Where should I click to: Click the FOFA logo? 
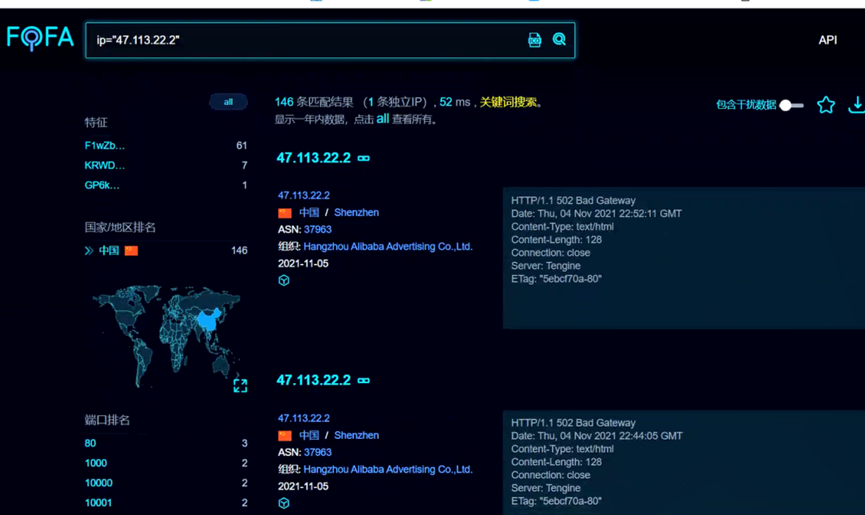[40, 39]
